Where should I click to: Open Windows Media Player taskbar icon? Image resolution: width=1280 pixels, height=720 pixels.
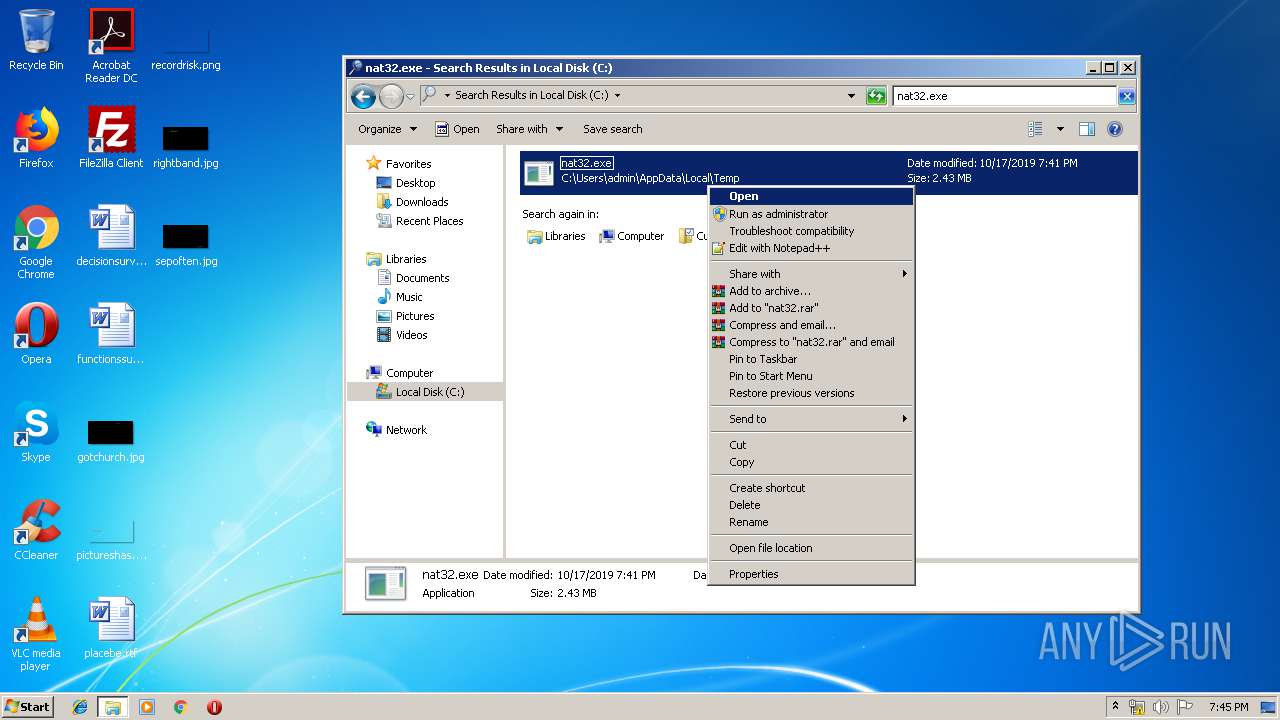[147, 707]
